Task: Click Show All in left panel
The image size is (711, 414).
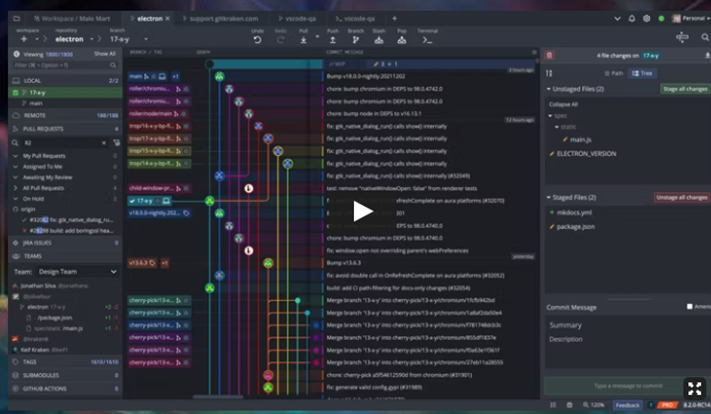Action: [105, 54]
